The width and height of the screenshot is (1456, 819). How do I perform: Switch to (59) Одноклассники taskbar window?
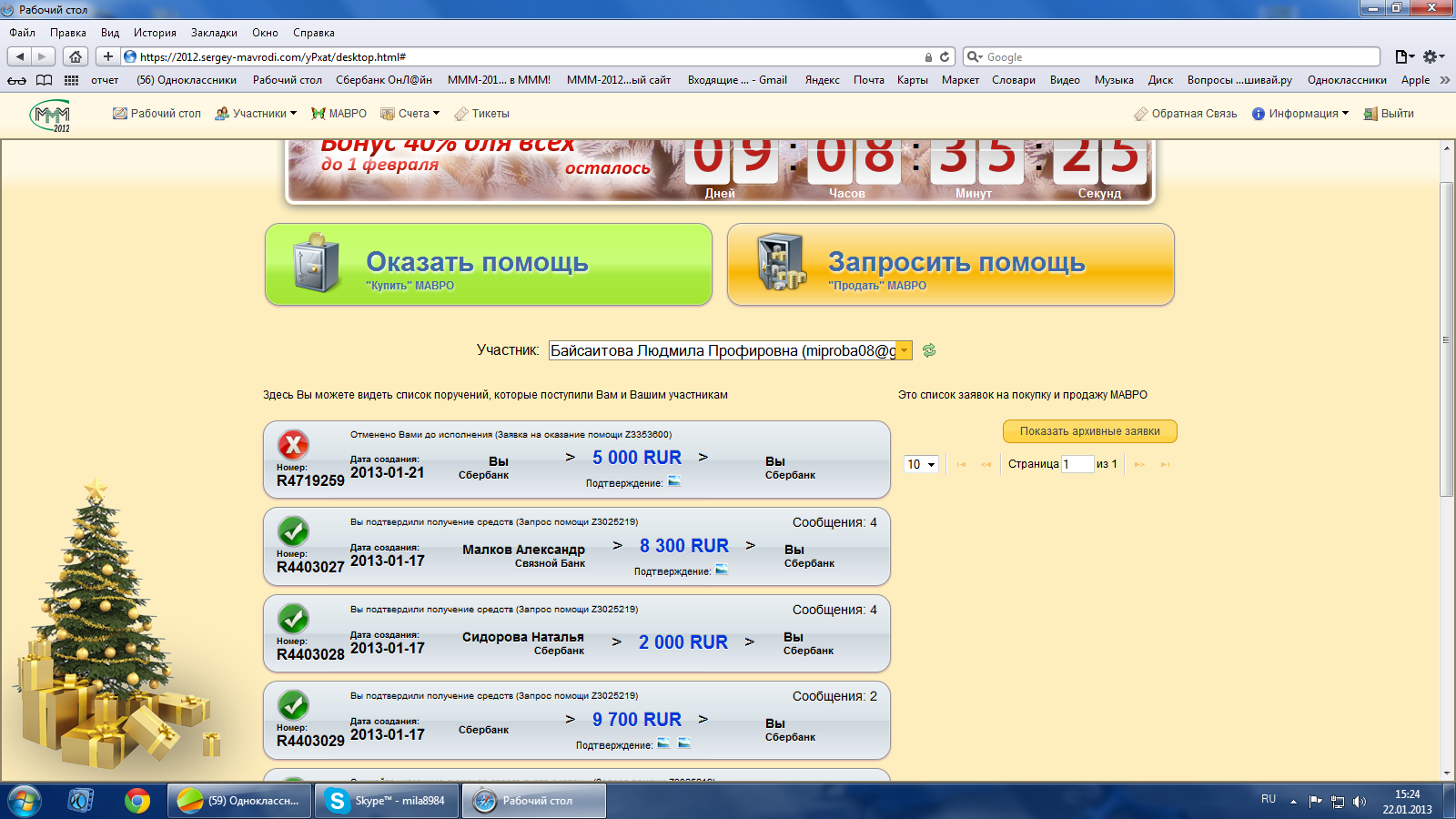click(x=239, y=801)
